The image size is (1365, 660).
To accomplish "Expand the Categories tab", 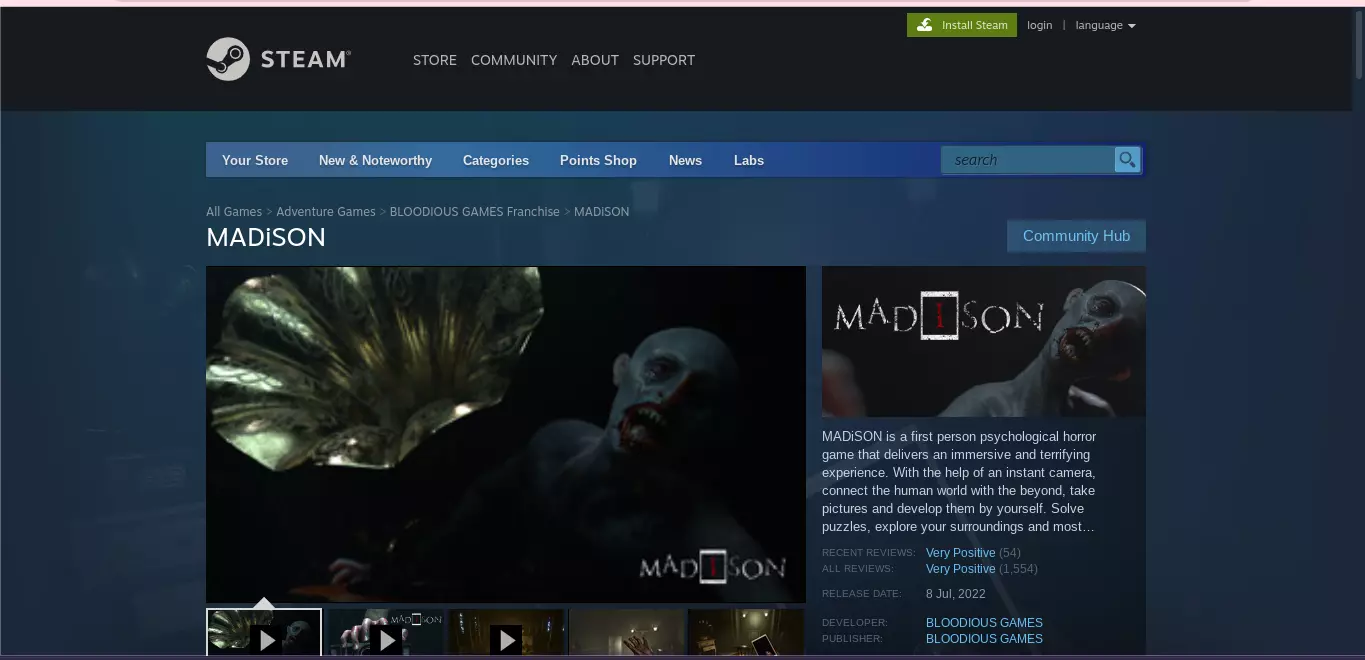I will click(x=496, y=160).
